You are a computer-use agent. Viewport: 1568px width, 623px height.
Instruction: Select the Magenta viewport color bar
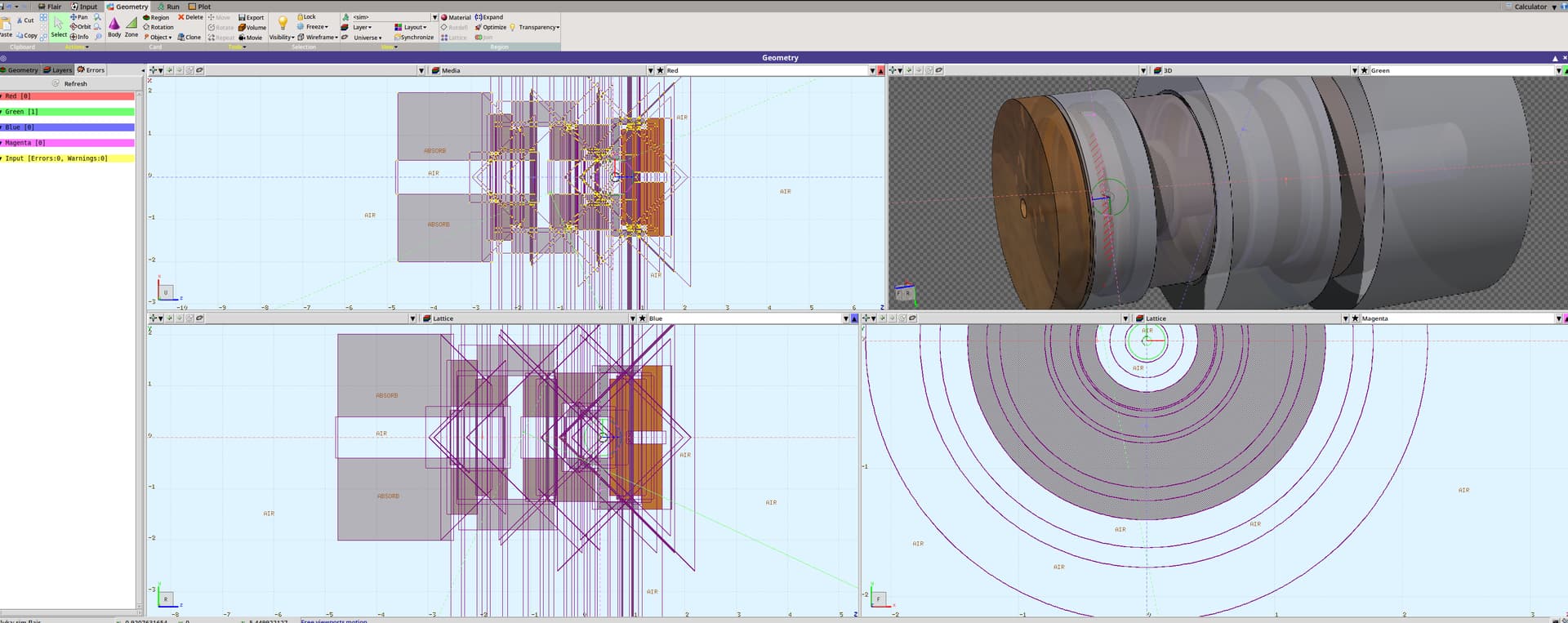coord(67,143)
